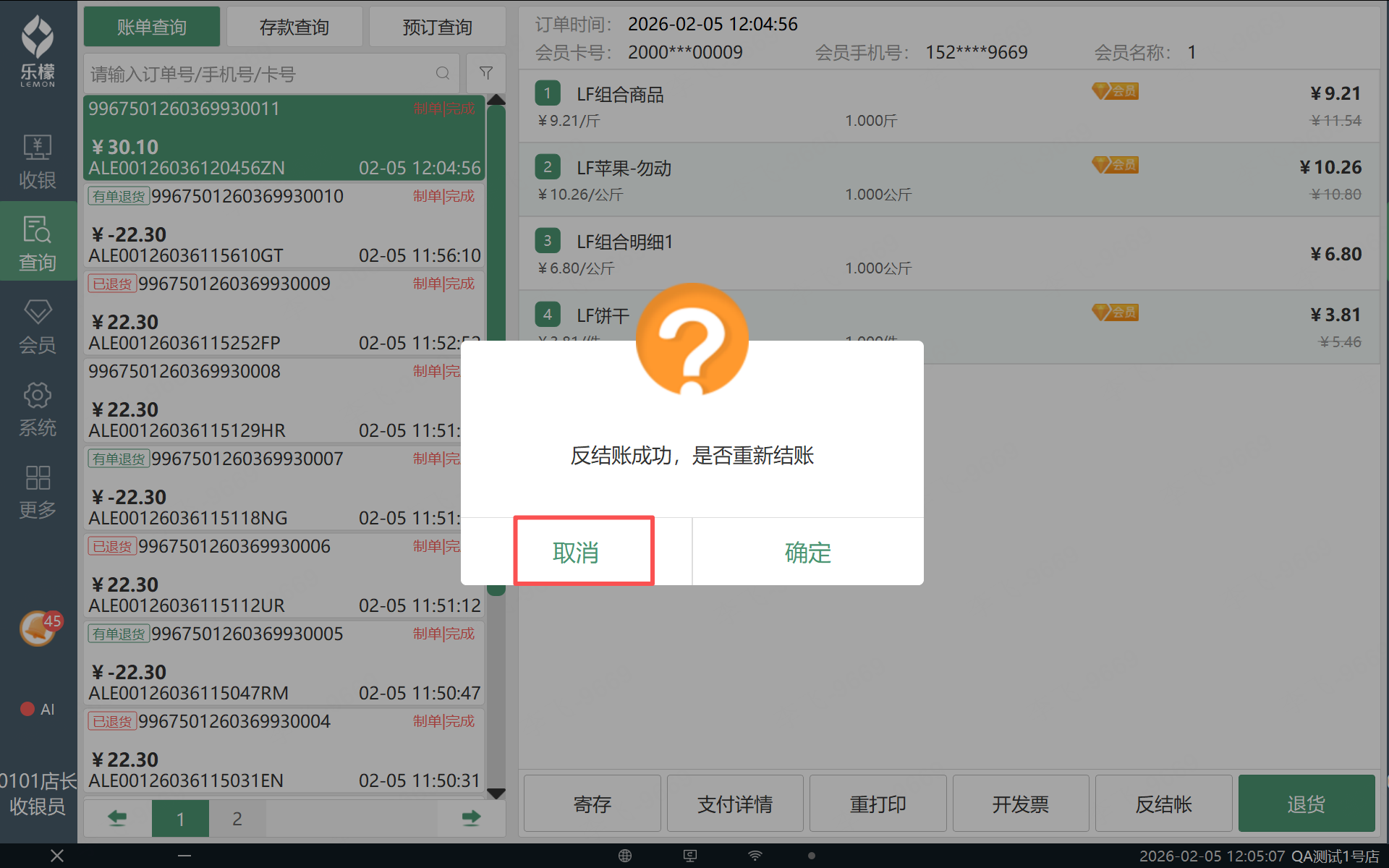The image size is (1389, 868).
Task: Open the 收银 cashier sidebar icon
Action: [38, 161]
